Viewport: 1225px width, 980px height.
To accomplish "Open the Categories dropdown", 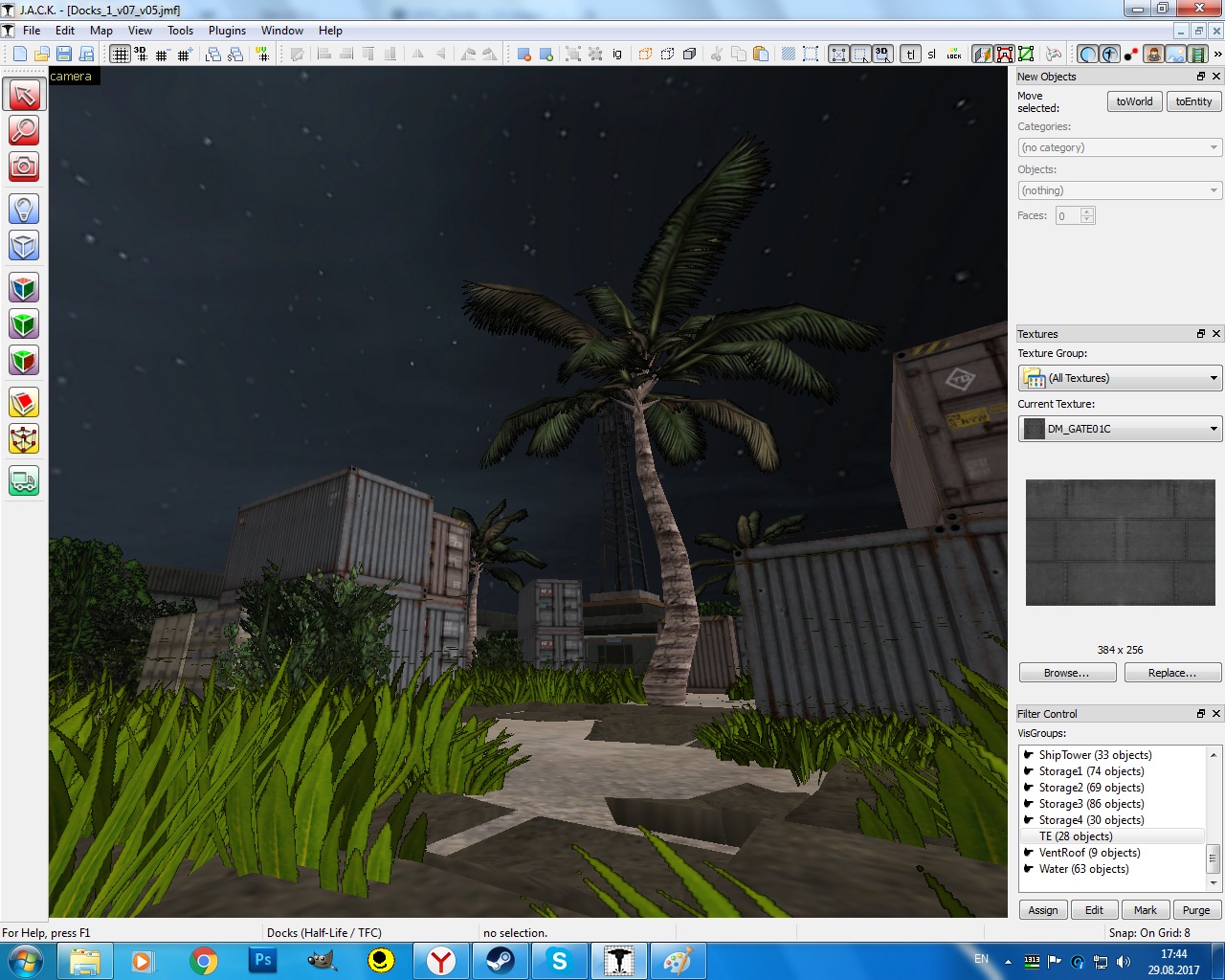I will point(1120,147).
